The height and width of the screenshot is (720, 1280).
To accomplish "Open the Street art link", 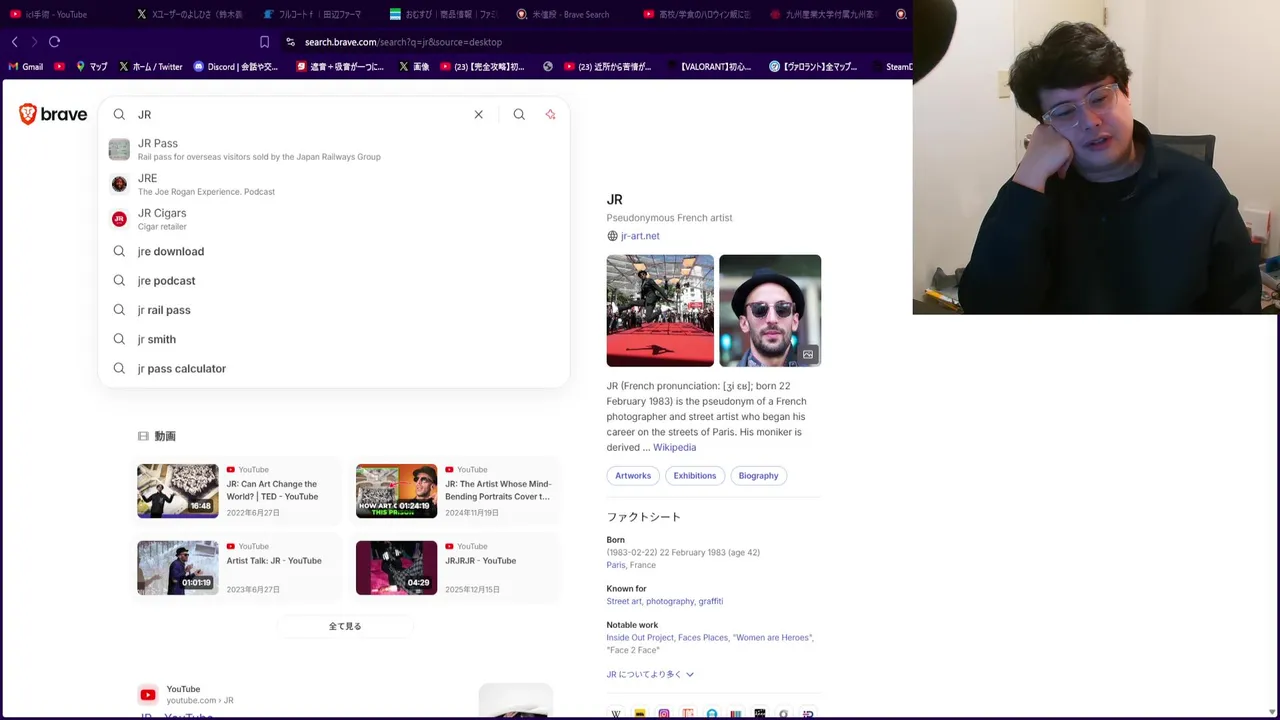I will tap(623, 601).
